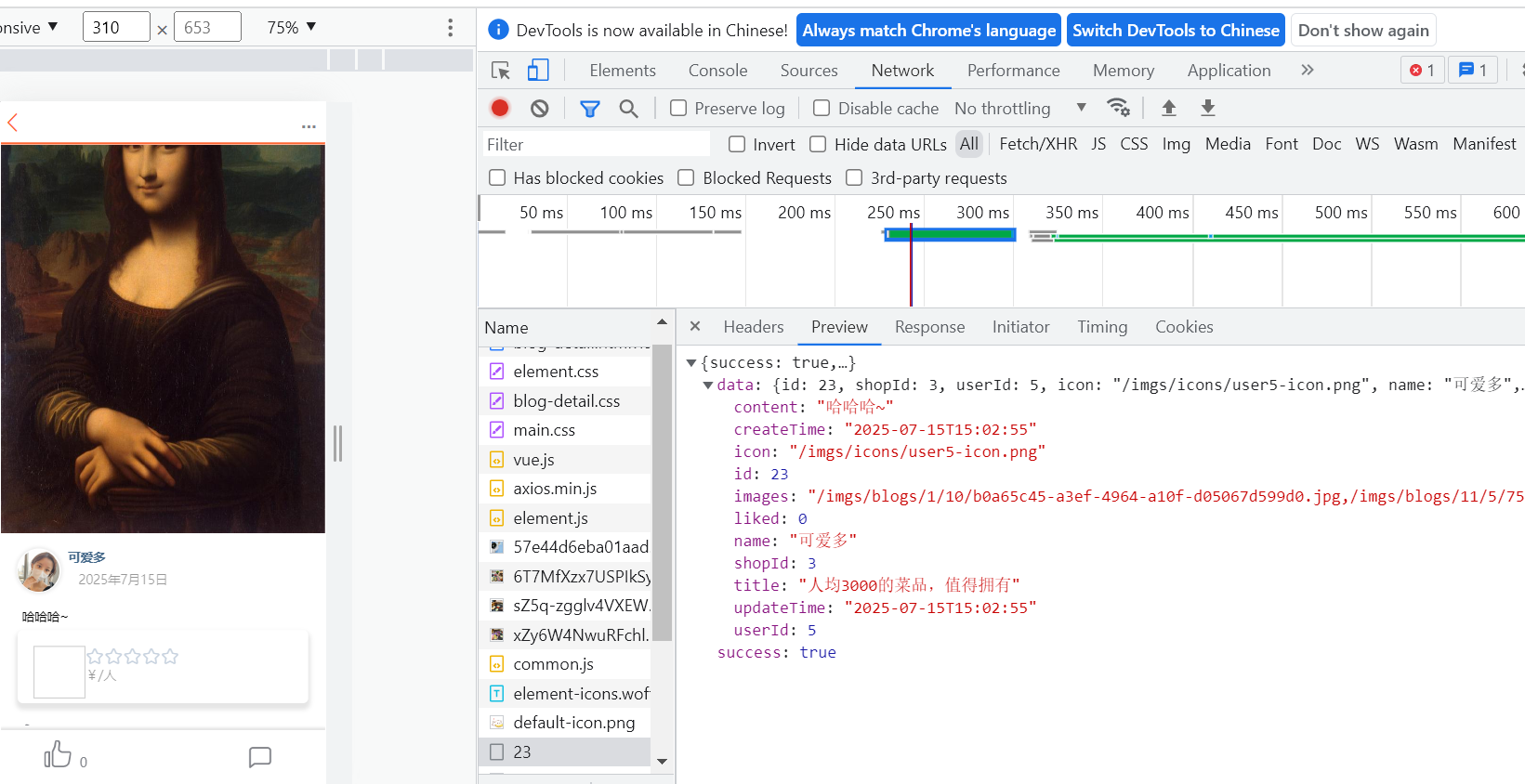Viewport: 1525px width, 784px height.
Task: Open the responsive device dropdown
Action: click(31, 27)
